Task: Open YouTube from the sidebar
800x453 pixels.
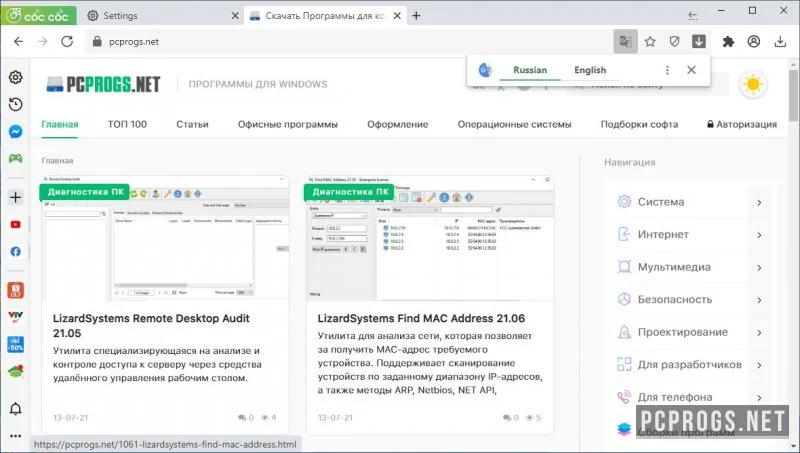Action: click(x=15, y=224)
